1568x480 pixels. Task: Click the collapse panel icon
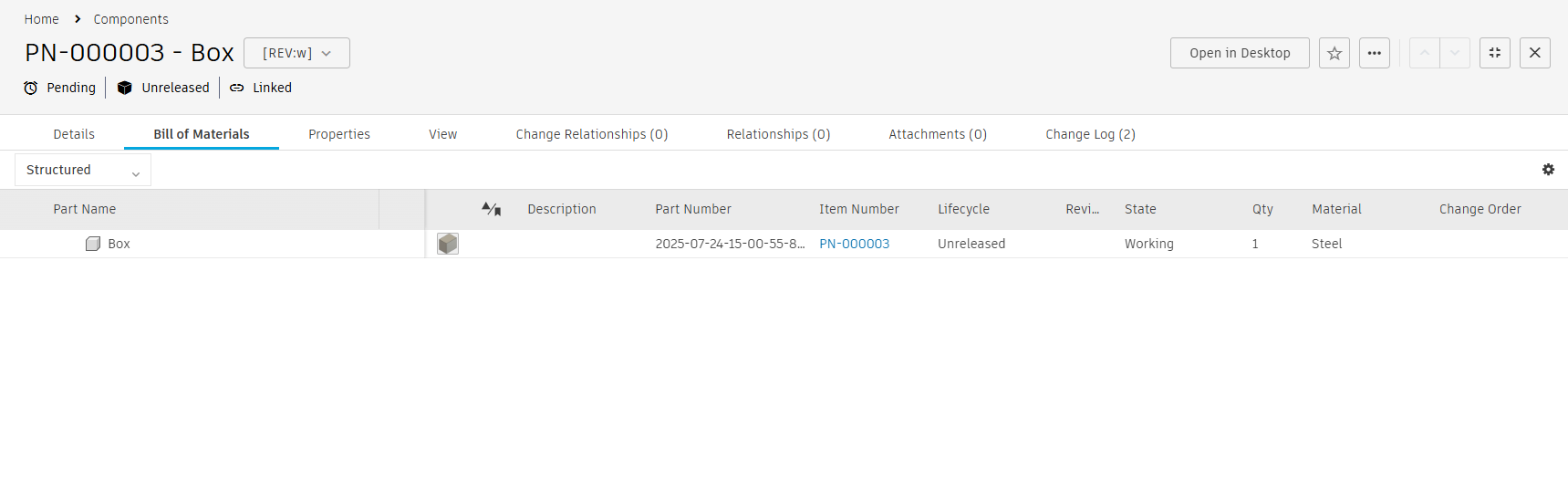point(1494,53)
